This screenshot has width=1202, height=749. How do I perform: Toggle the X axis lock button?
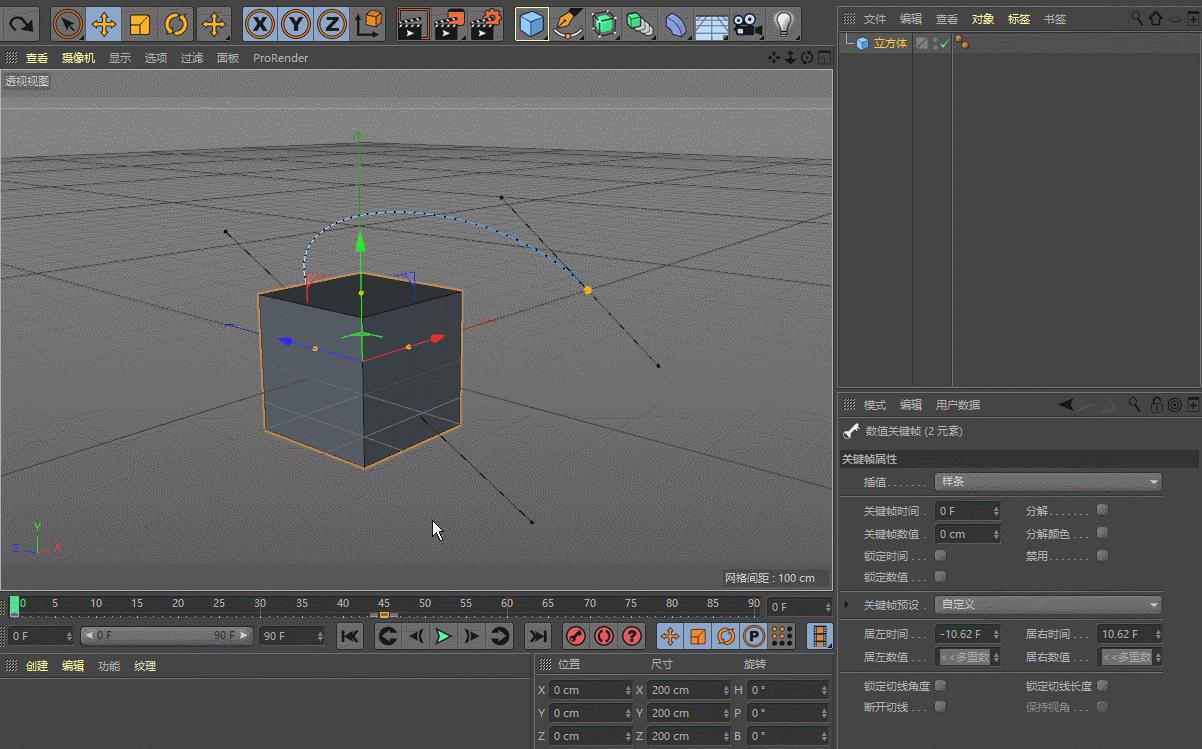pos(258,22)
